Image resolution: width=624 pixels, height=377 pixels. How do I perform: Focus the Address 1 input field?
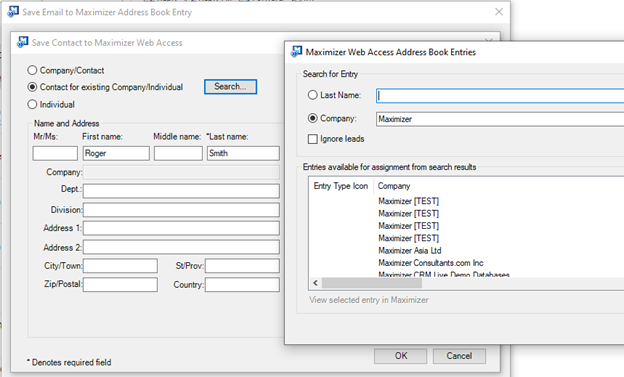[181, 228]
